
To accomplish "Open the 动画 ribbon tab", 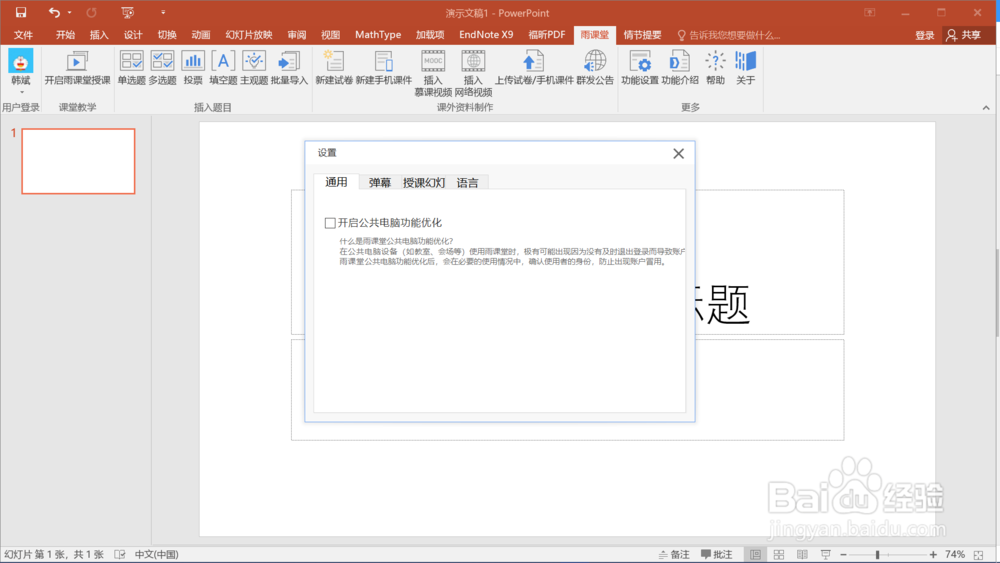I will [x=200, y=35].
